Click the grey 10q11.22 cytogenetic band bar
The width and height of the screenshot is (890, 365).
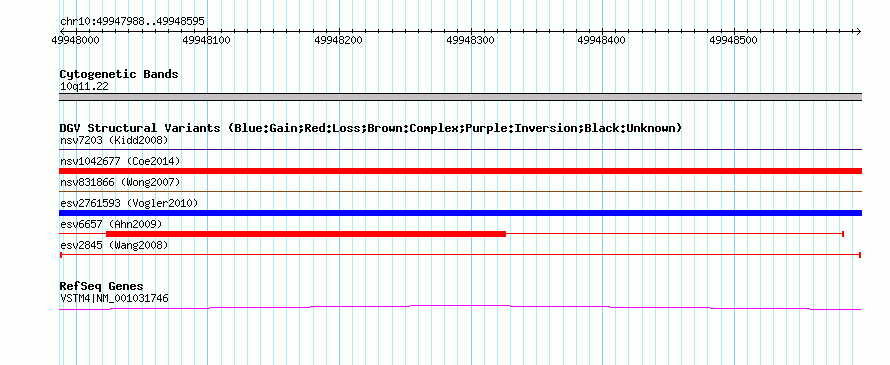[x=460, y=97]
